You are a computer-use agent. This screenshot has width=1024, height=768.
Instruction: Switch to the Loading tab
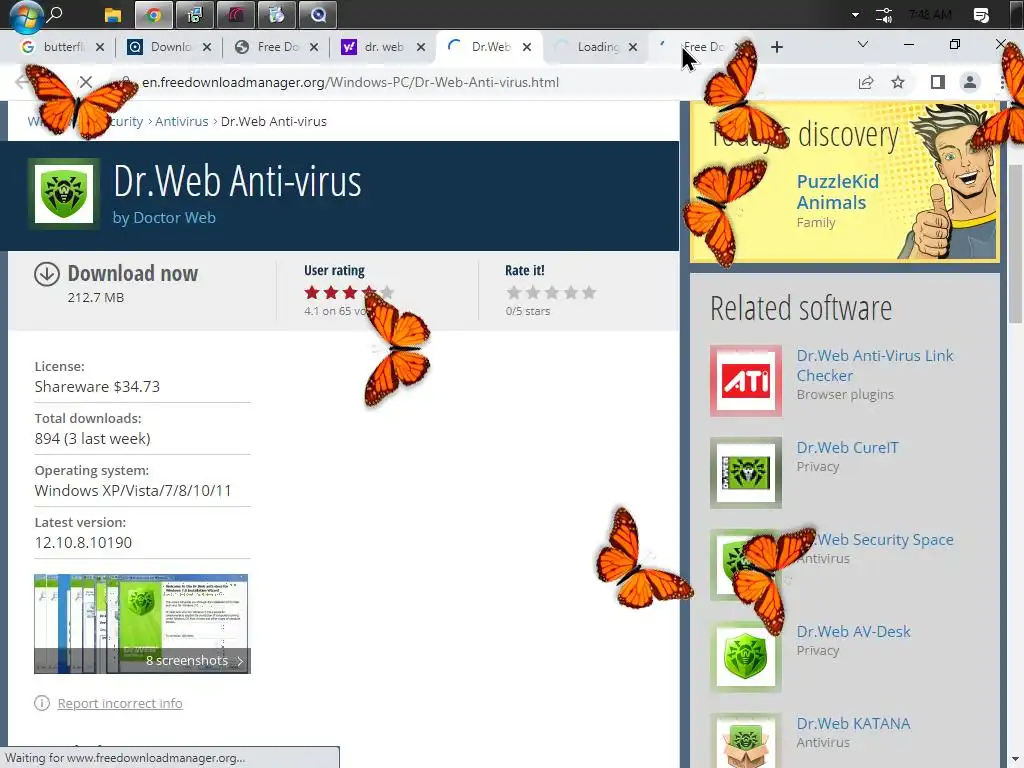point(596,47)
